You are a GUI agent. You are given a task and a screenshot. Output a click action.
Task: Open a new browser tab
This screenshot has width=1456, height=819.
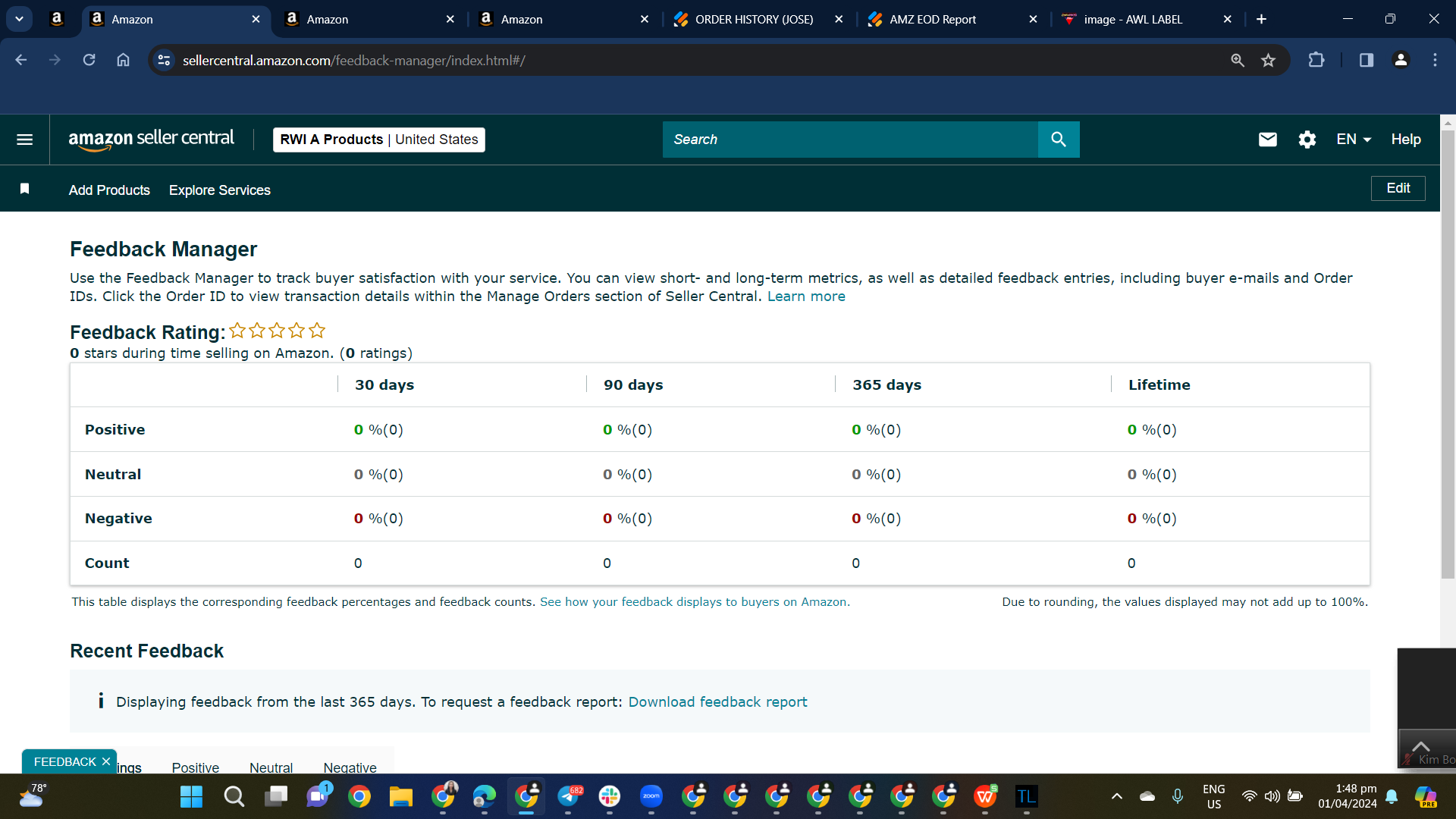point(1262,19)
